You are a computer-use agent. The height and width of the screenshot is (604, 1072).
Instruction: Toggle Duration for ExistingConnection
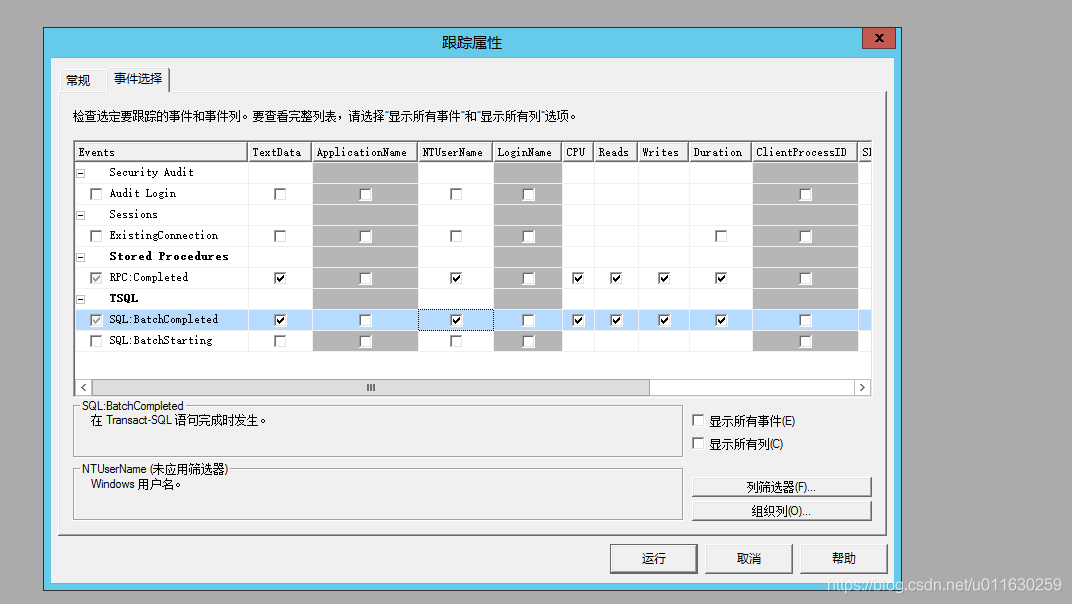[721, 236]
